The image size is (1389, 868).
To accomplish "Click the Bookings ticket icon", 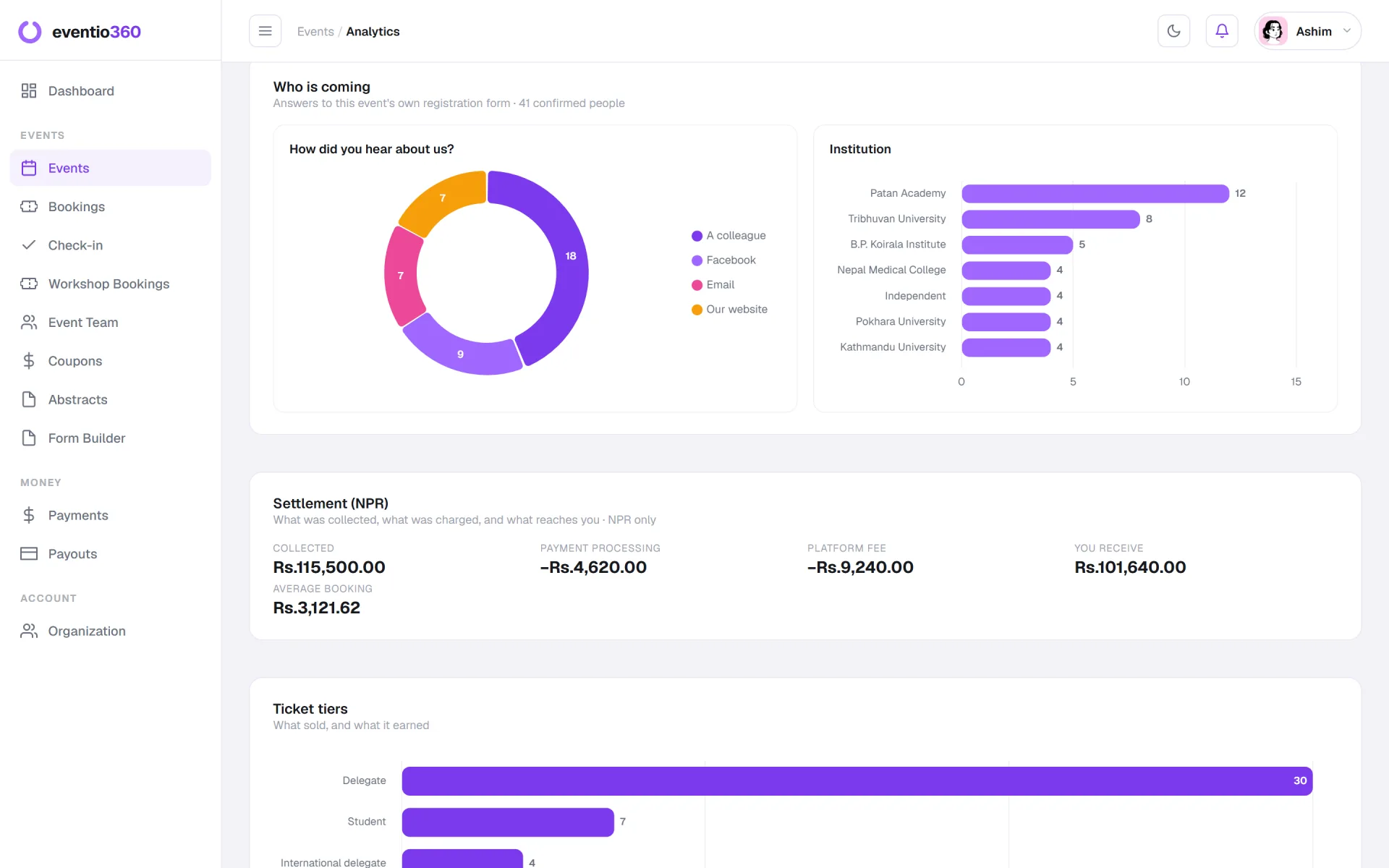I will (x=29, y=206).
